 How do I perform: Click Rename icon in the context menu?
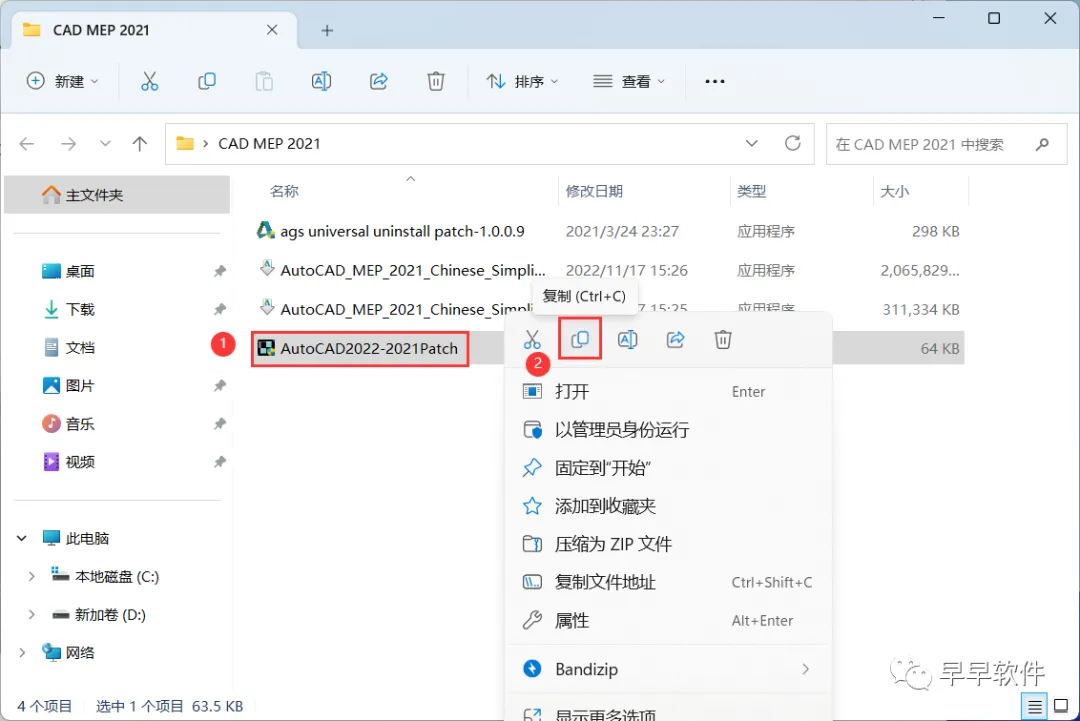tap(627, 339)
